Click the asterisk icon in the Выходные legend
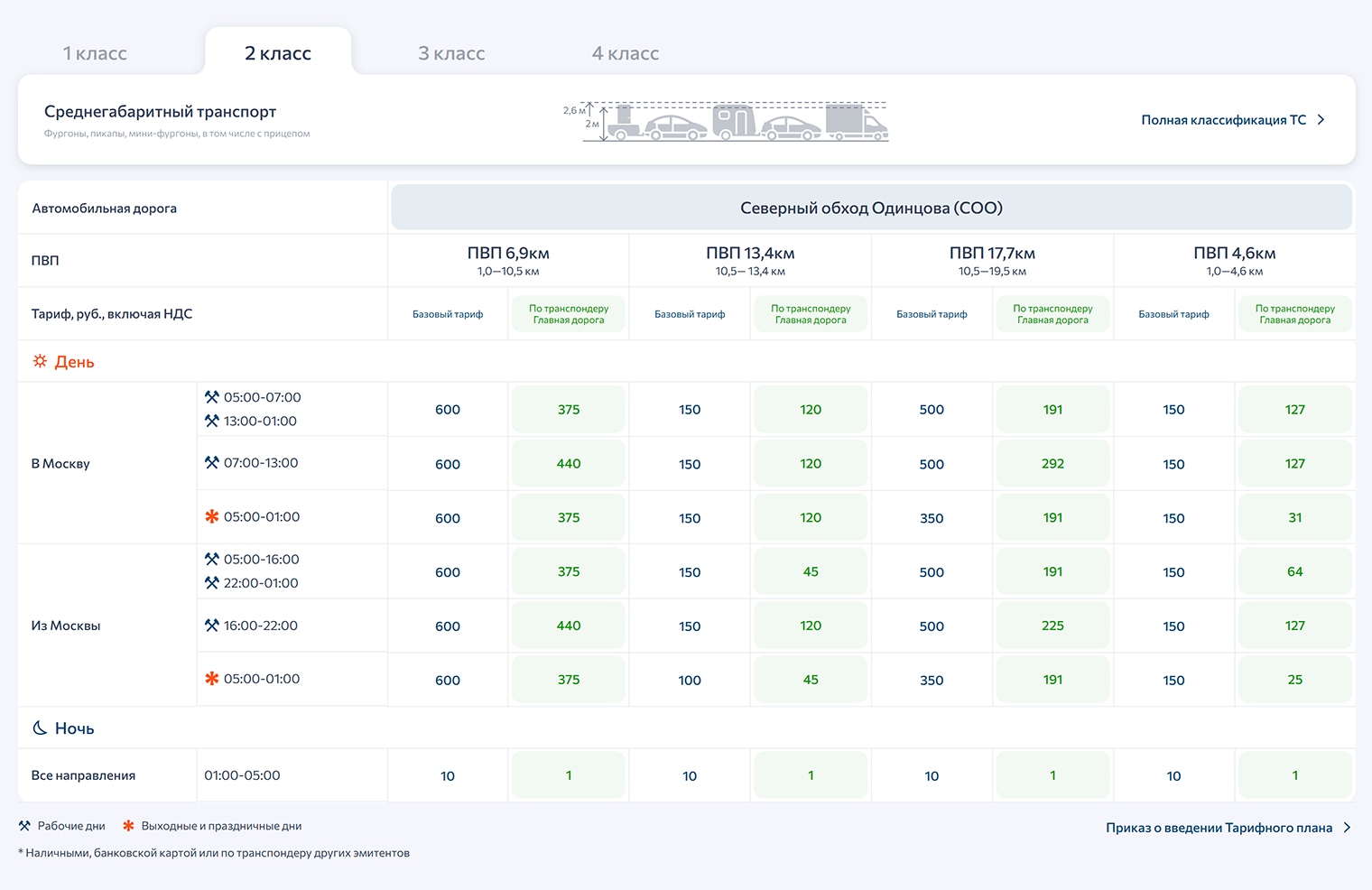Image resolution: width=1372 pixels, height=890 pixels. [x=128, y=826]
